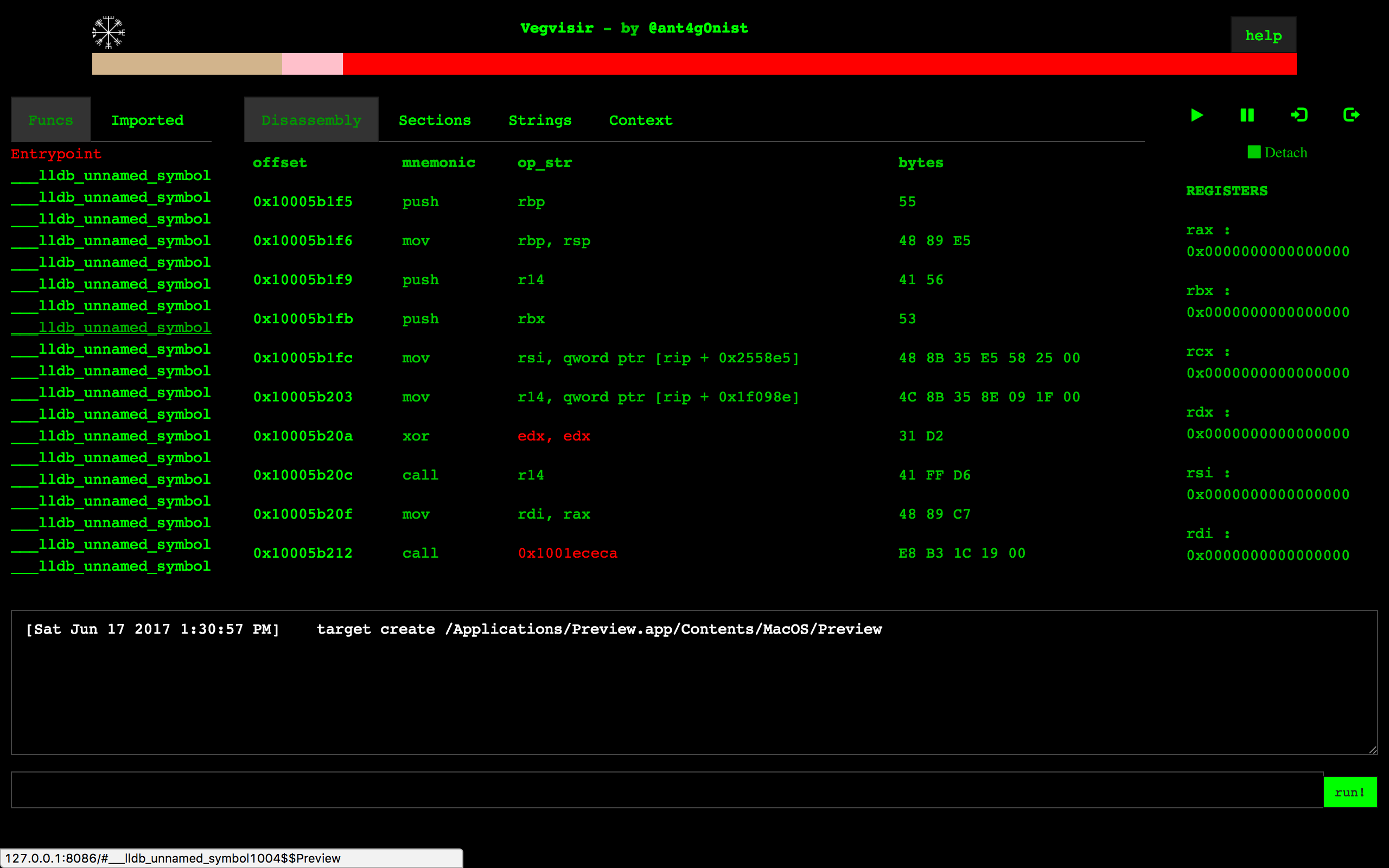Click the tan segment of the memory bar
The height and width of the screenshot is (868, 1389).
(187, 63)
